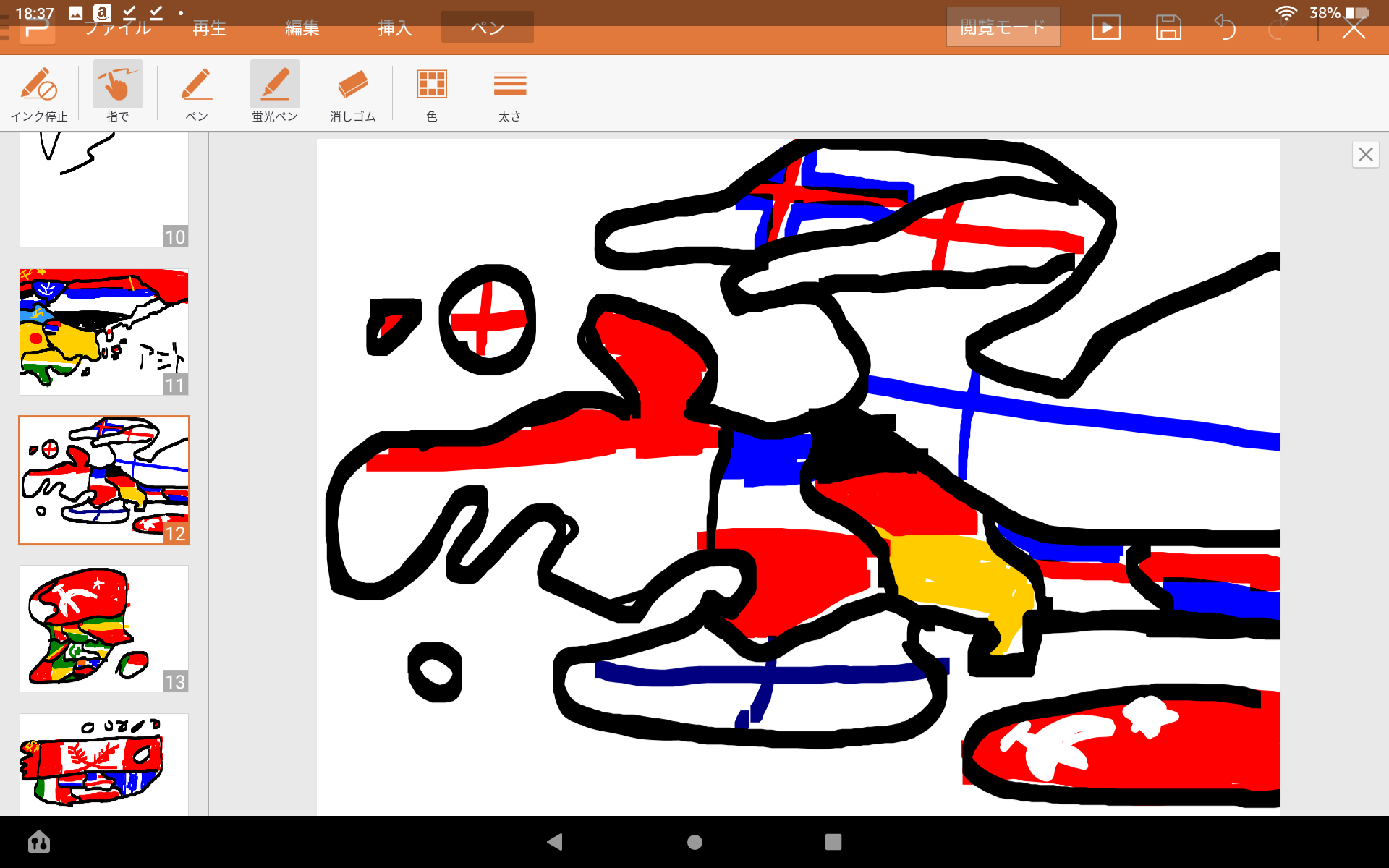Open the 再生 playback tab

click(x=210, y=28)
